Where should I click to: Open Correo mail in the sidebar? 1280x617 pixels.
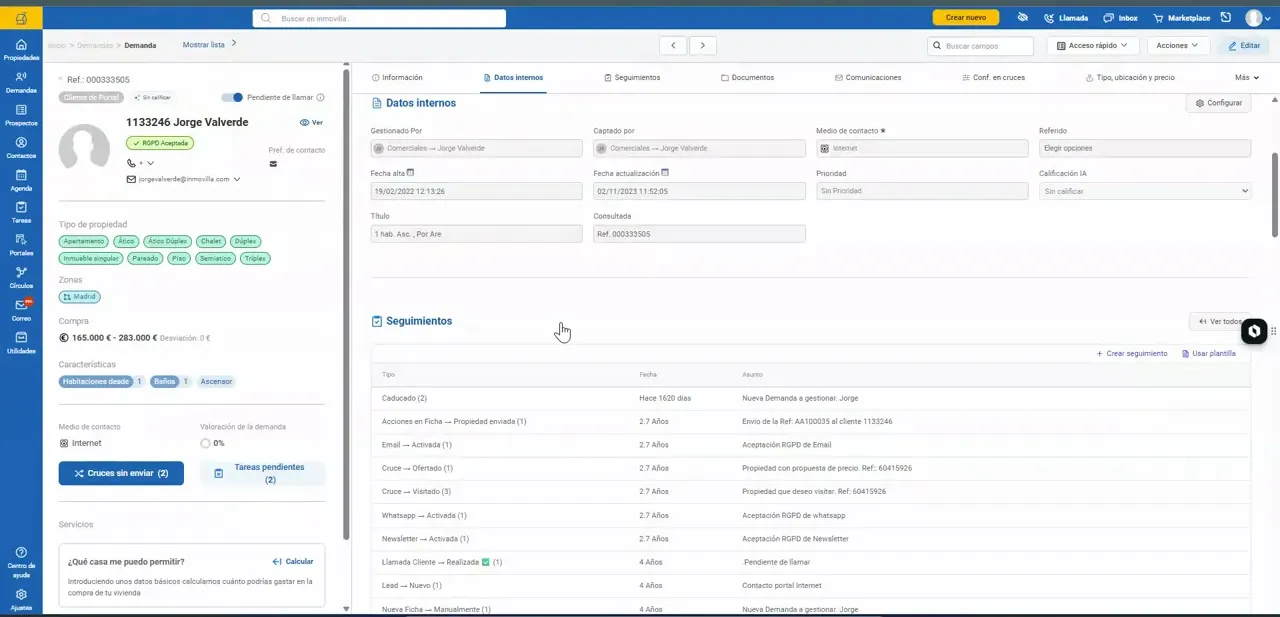click(x=21, y=310)
